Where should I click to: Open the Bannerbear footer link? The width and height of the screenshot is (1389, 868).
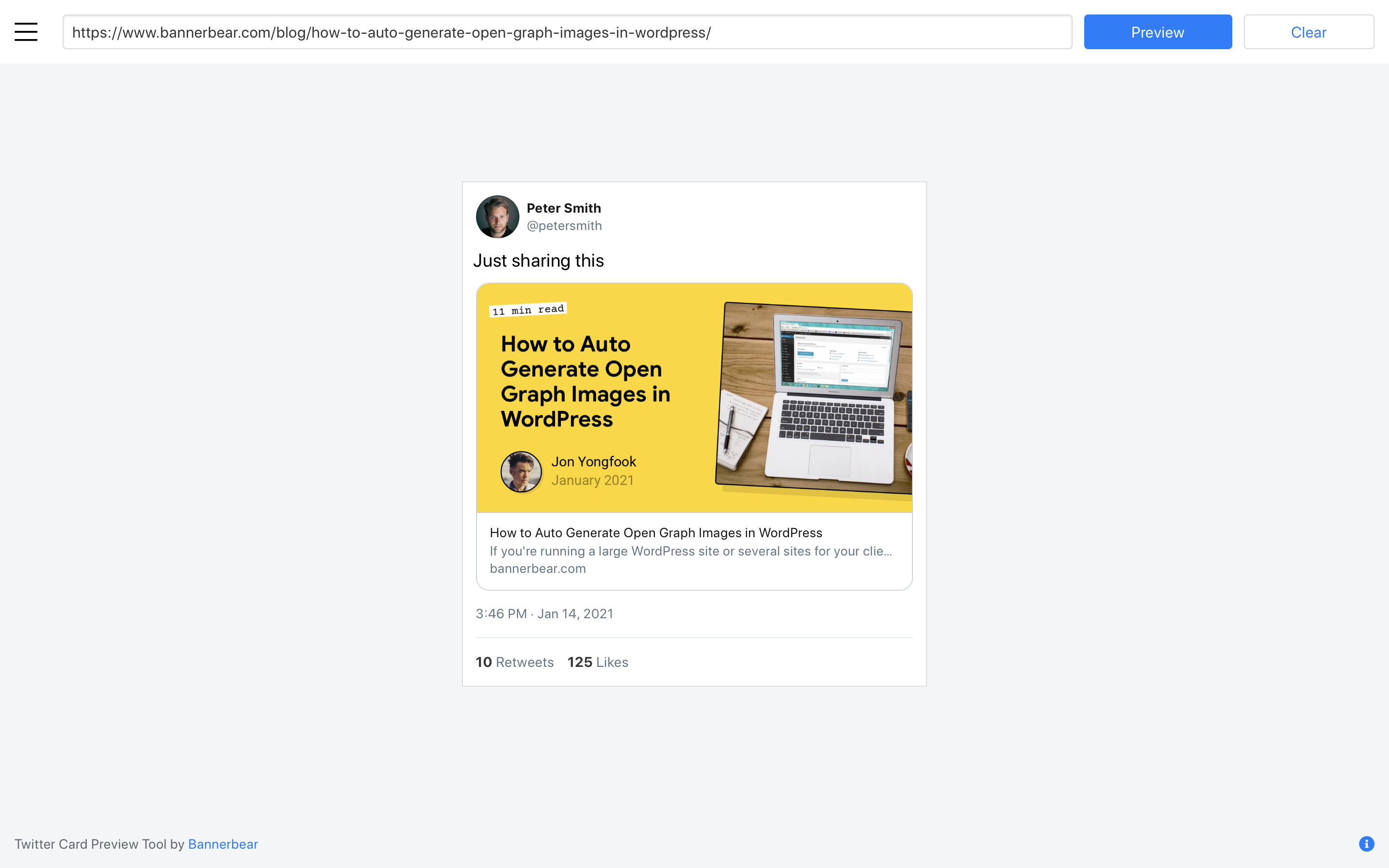click(223, 844)
